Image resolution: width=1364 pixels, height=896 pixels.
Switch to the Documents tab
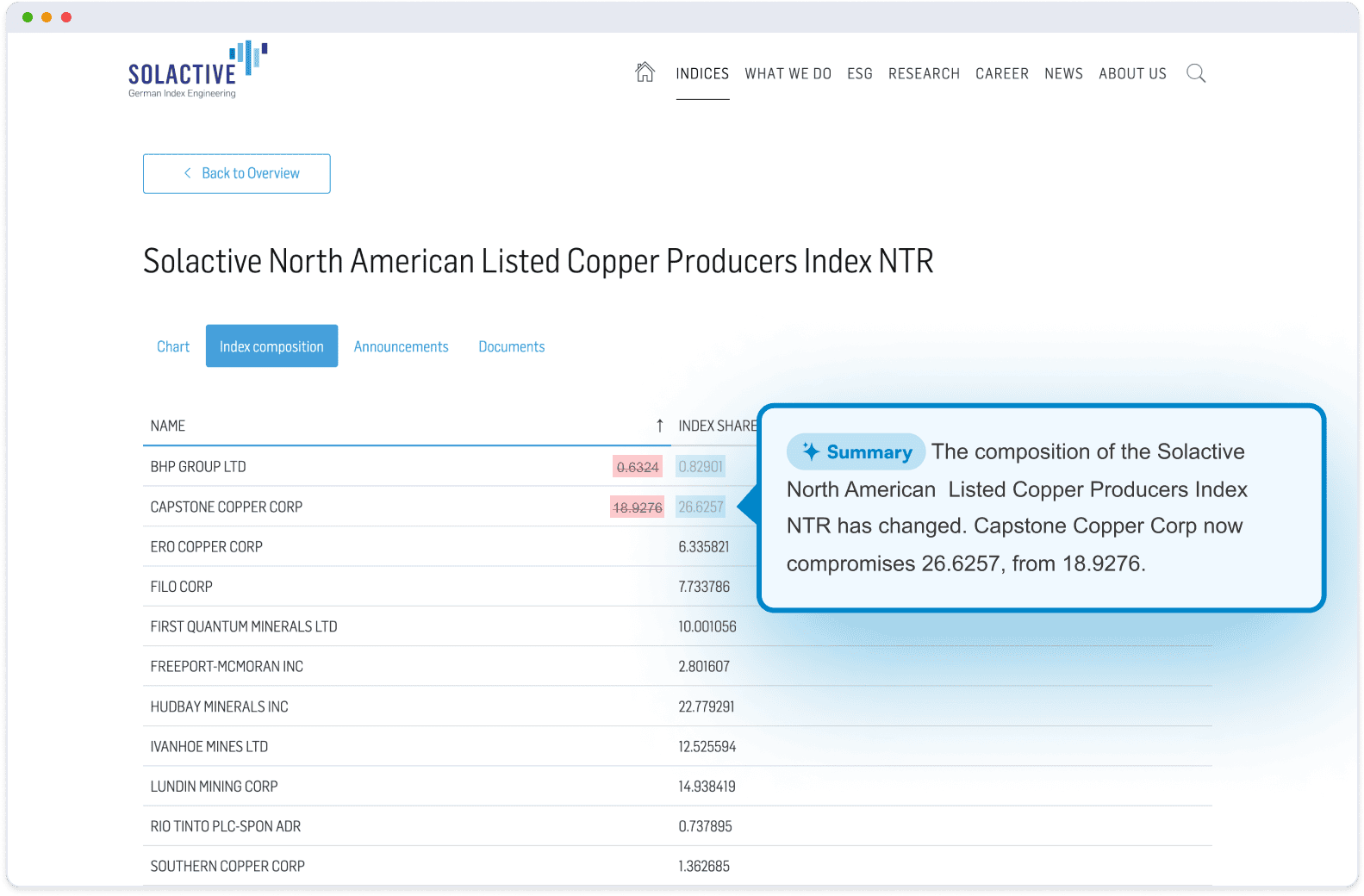pos(512,346)
